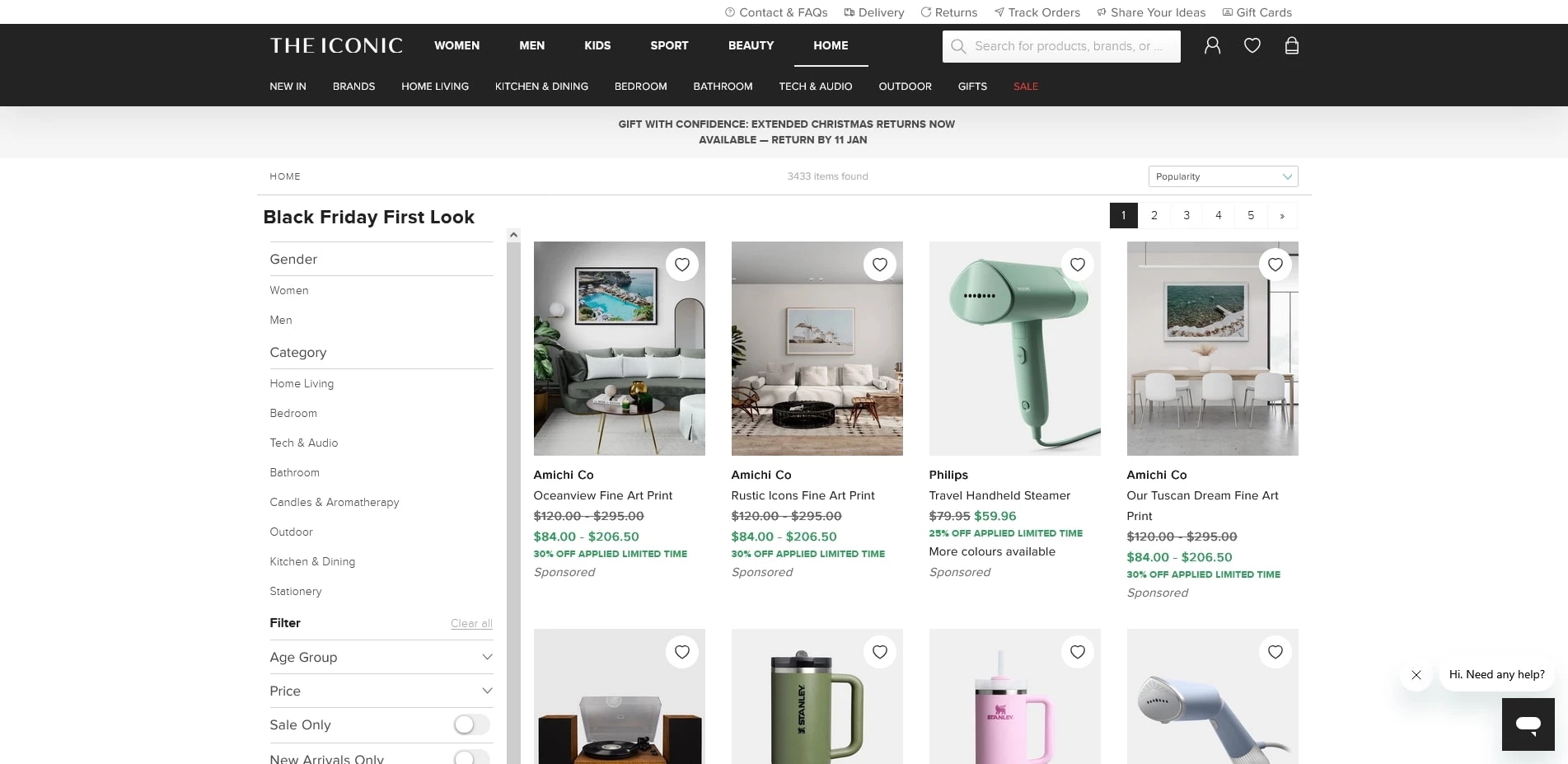Open the live chat widget button

tap(1528, 724)
